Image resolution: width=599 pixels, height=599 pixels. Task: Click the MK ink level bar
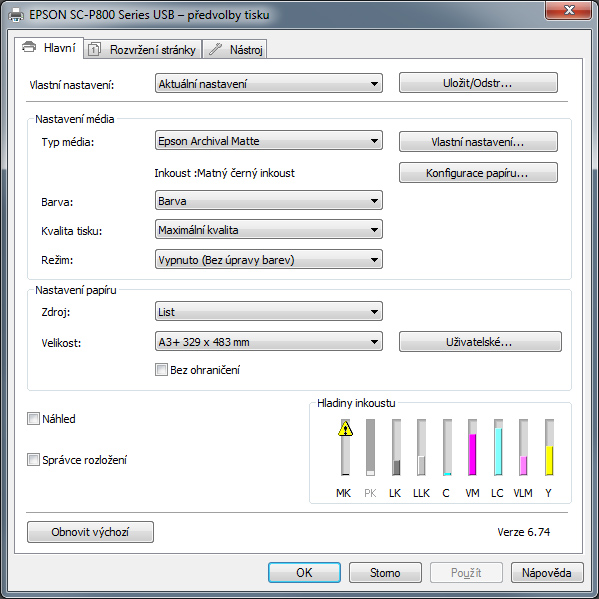(345, 447)
